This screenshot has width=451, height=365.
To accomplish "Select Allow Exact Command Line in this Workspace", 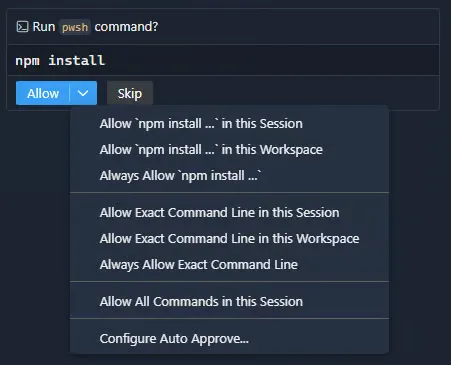I will pos(229,239).
